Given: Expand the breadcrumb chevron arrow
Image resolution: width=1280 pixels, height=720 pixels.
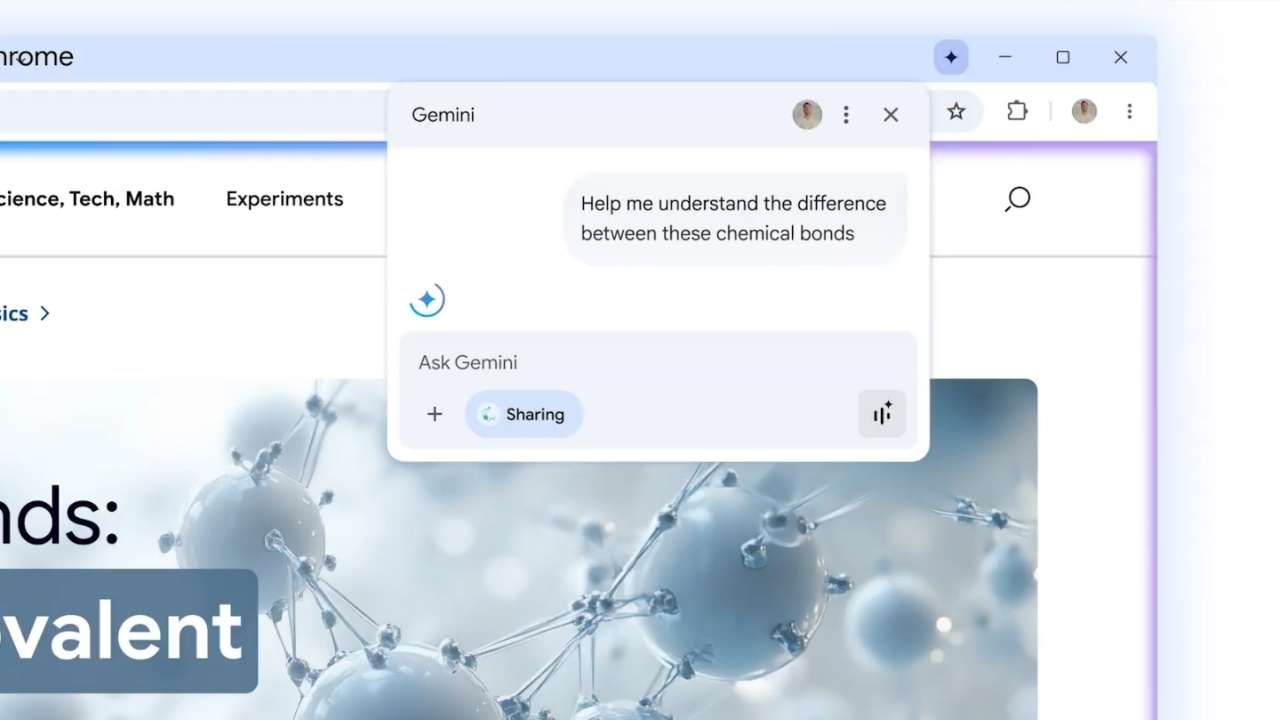Looking at the screenshot, I should pos(44,313).
